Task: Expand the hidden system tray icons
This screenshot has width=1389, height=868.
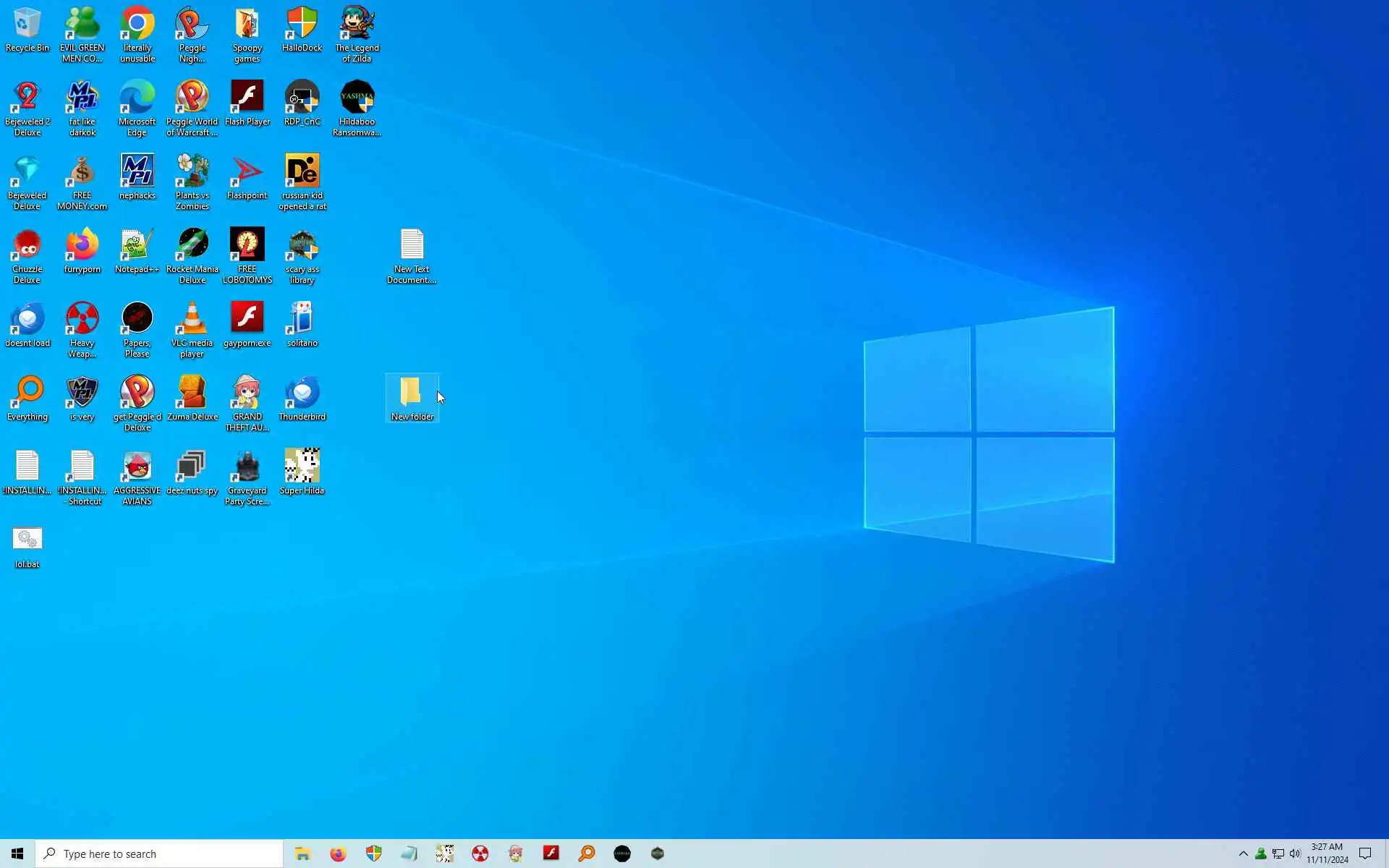Action: point(1243,854)
